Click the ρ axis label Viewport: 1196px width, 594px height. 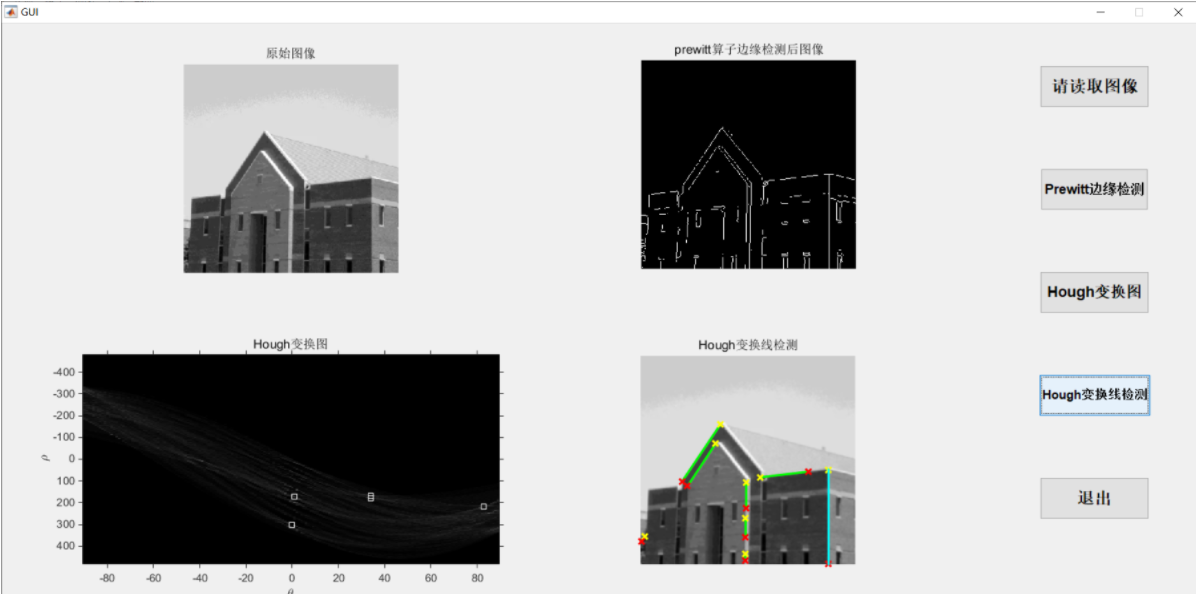pyautogui.click(x=44, y=458)
